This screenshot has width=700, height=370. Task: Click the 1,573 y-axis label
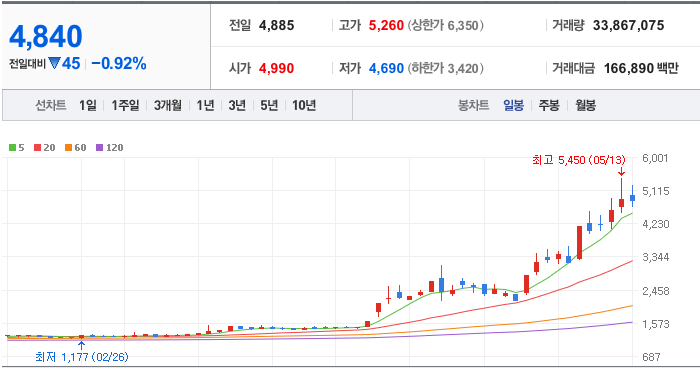click(x=656, y=324)
